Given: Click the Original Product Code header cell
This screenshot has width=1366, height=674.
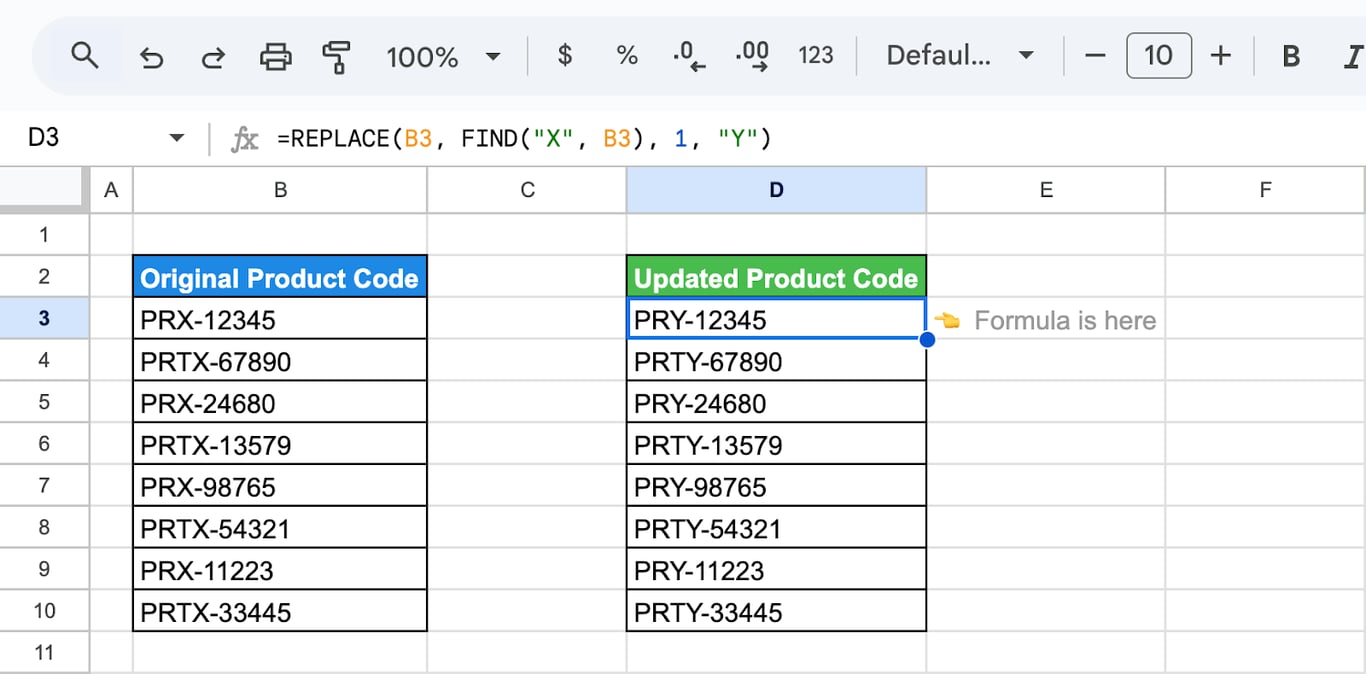Looking at the screenshot, I should pyautogui.click(x=280, y=277).
